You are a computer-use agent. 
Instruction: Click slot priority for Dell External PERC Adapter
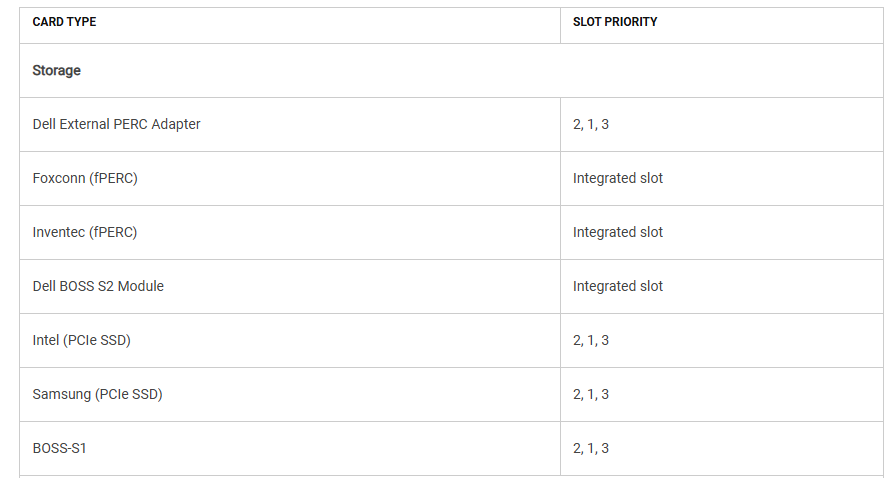[x=591, y=125]
